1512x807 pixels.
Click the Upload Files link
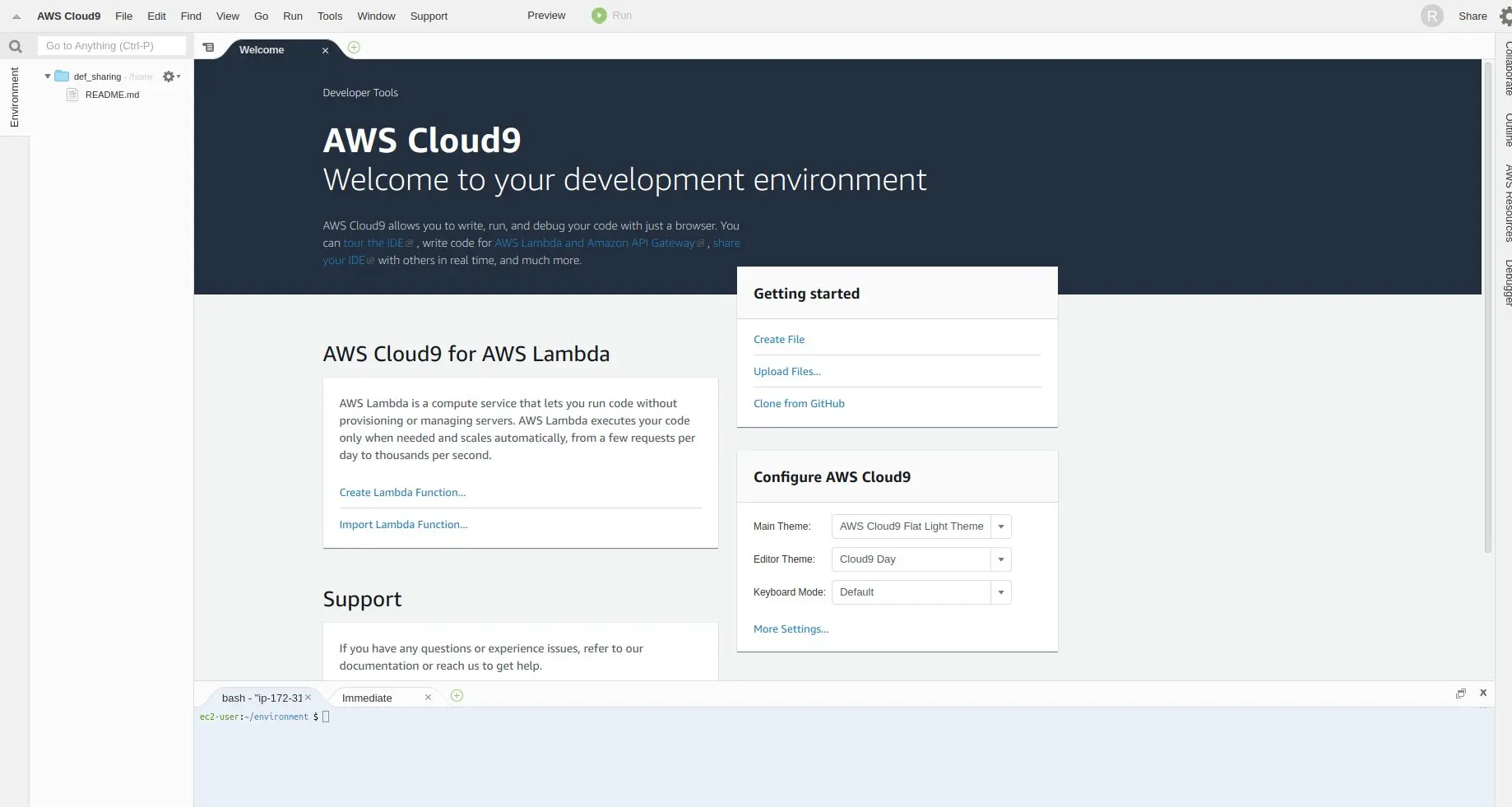click(787, 371)
